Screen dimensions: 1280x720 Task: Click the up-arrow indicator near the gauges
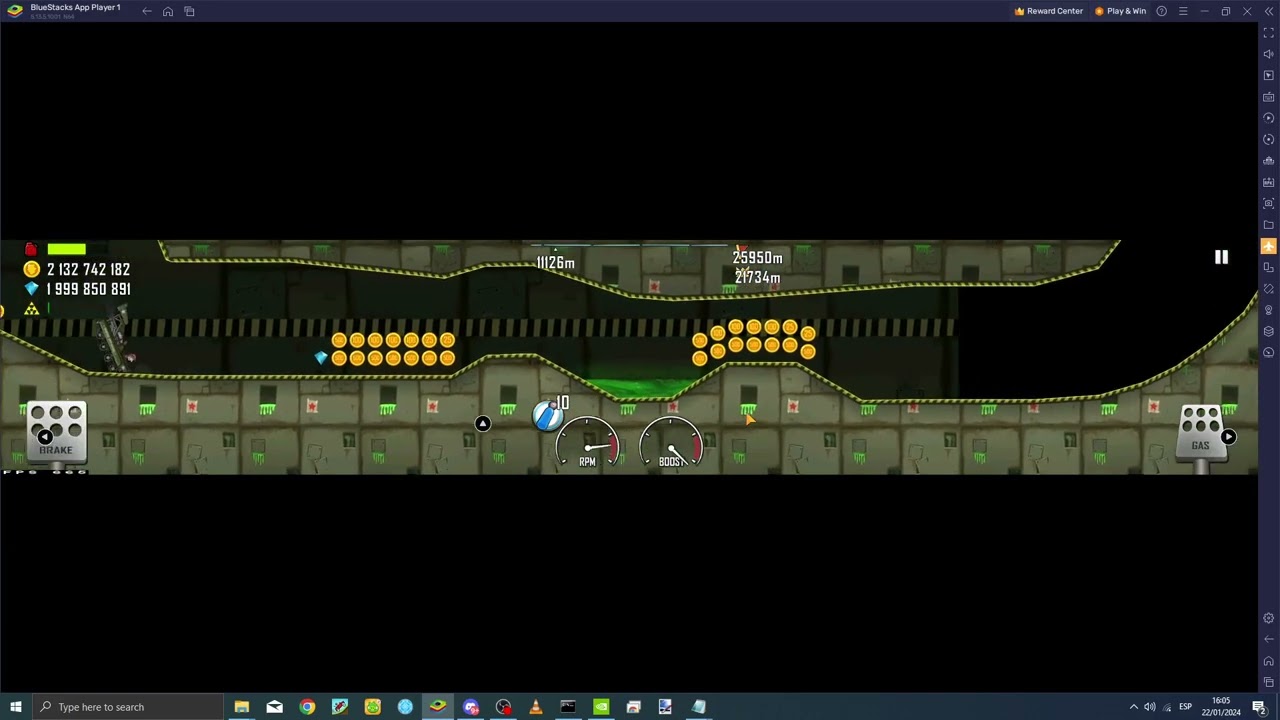tap(482, 424)
